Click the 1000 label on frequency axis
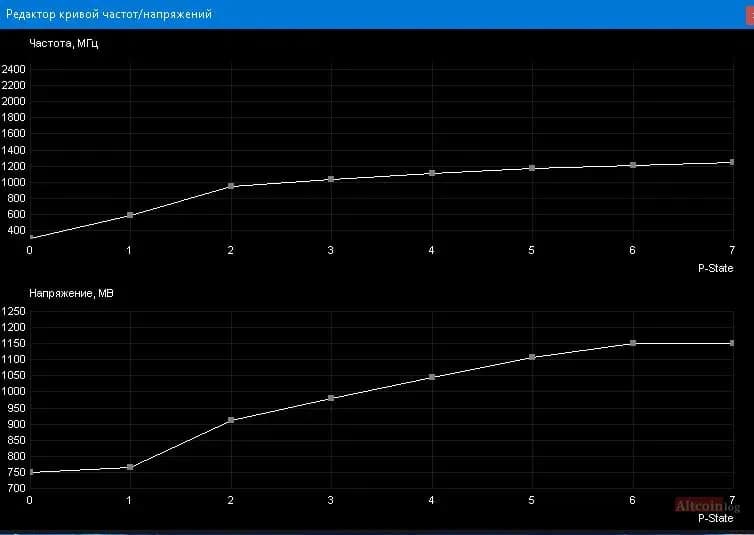Image resolution: width=754 pixels, height=535 pixels. click(13, 182)
